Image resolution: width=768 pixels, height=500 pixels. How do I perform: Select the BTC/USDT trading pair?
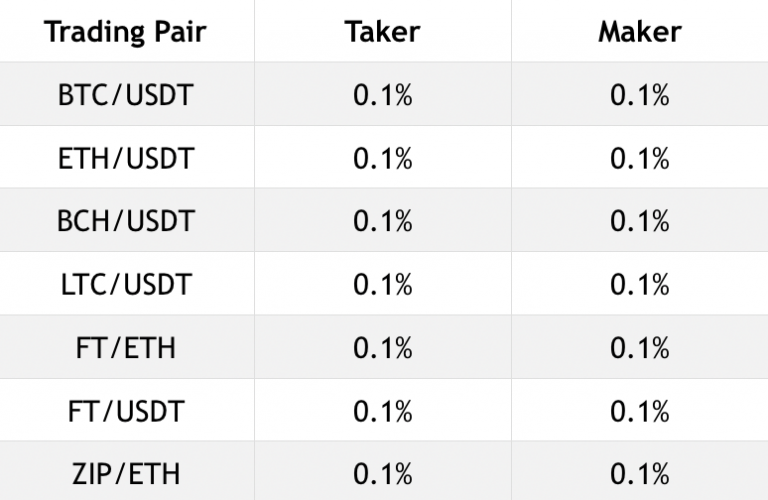125,95
